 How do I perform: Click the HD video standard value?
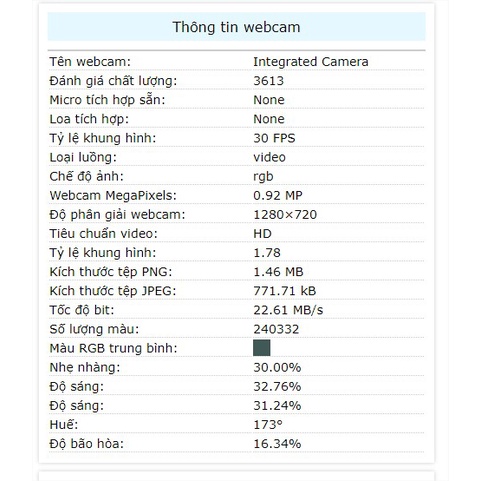[x=262, y=233]
